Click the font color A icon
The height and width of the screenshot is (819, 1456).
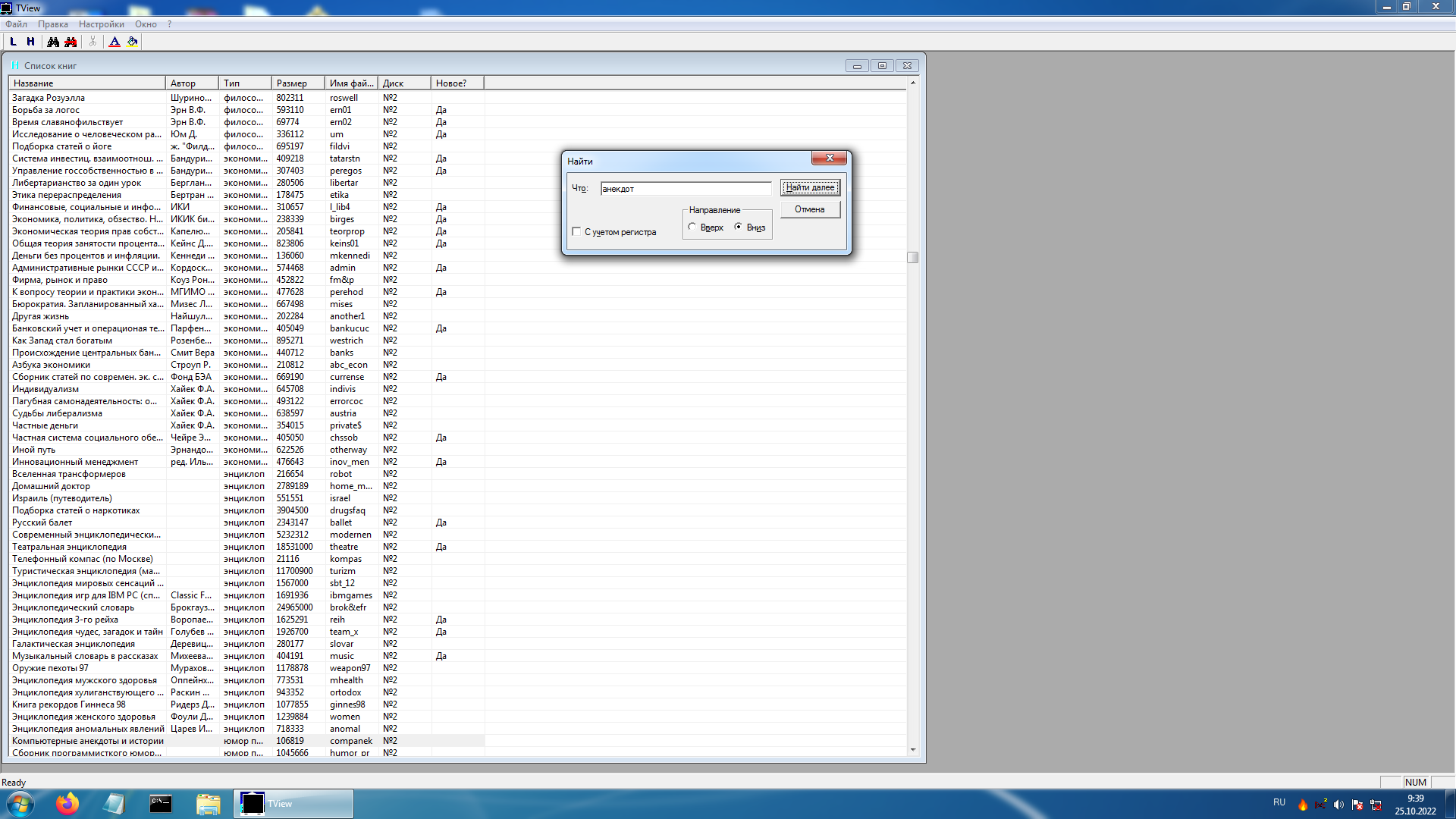point(115,42)
